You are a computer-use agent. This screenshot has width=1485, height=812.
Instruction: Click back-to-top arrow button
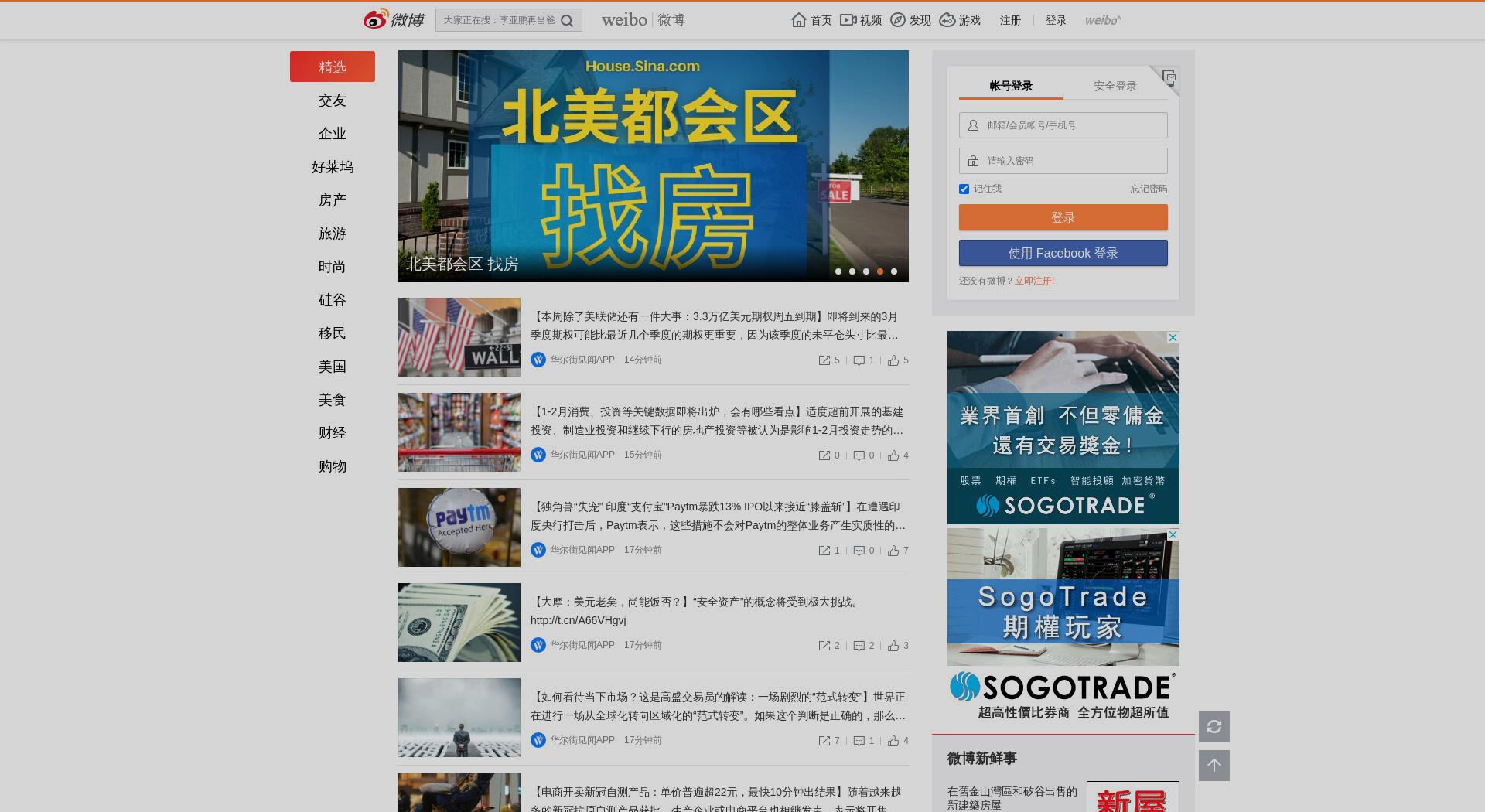pyautogui.click(x=1214, y=766)
